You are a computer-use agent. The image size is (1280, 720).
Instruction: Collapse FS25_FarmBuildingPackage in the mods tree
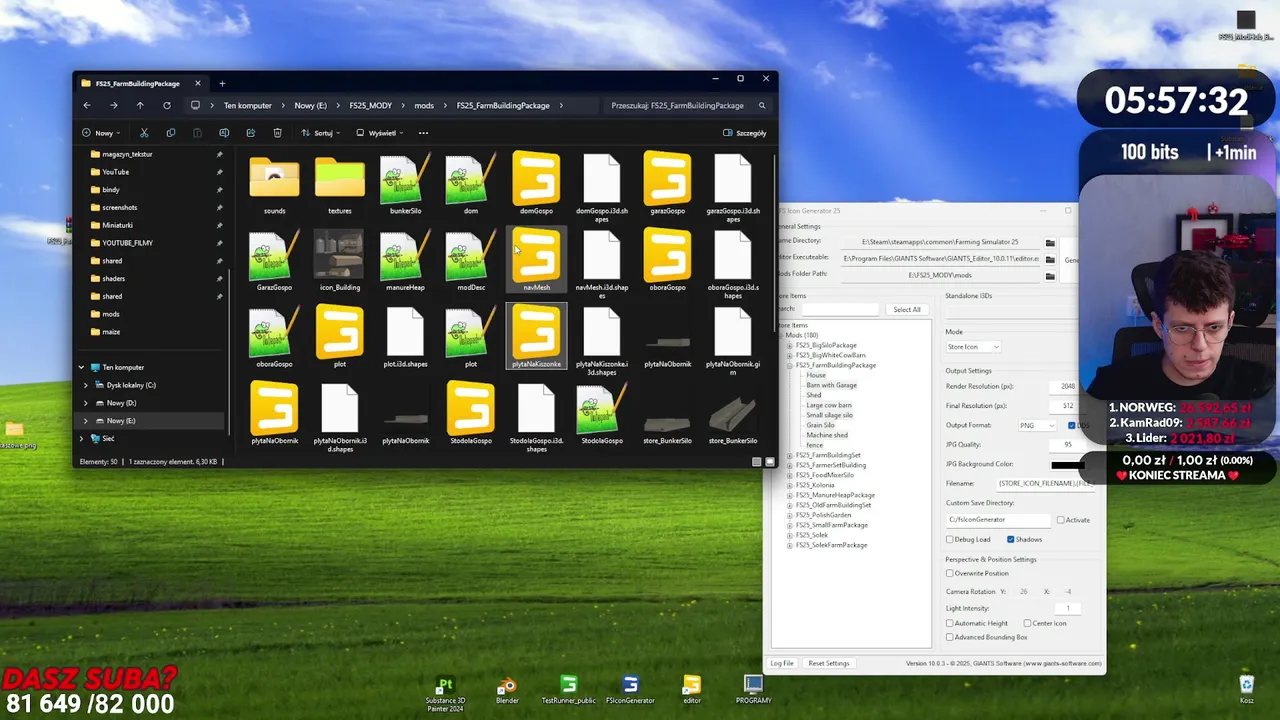790,365
